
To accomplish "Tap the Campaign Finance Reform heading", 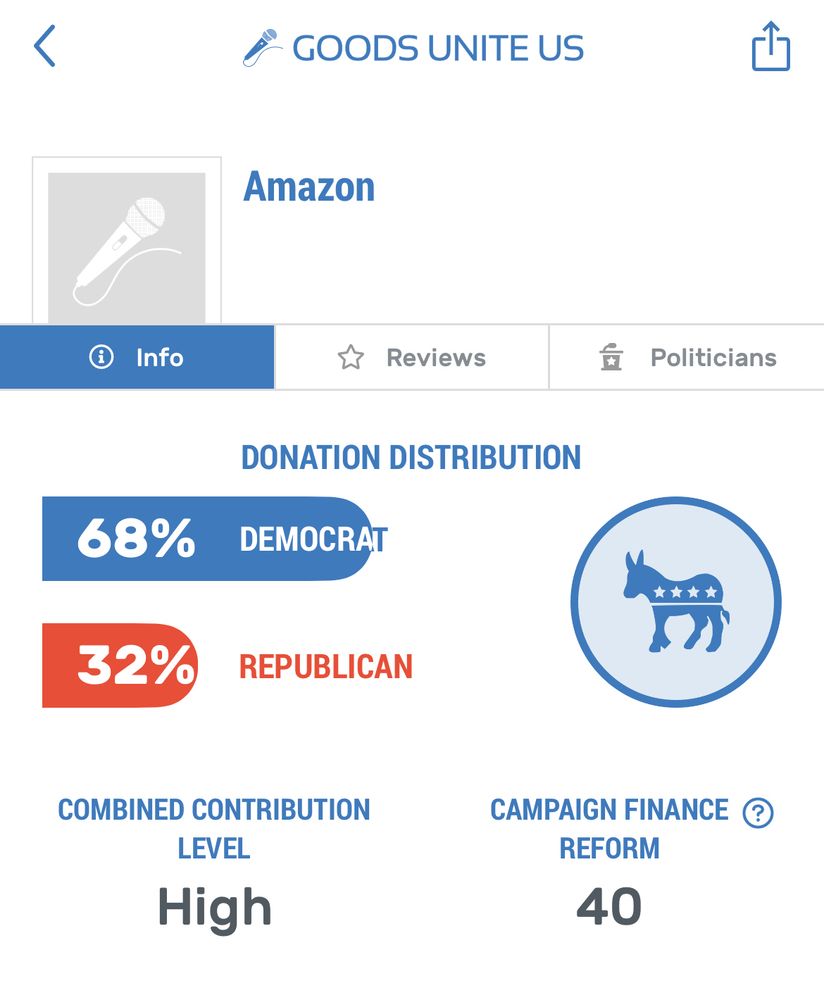I will tap(609, 828).
